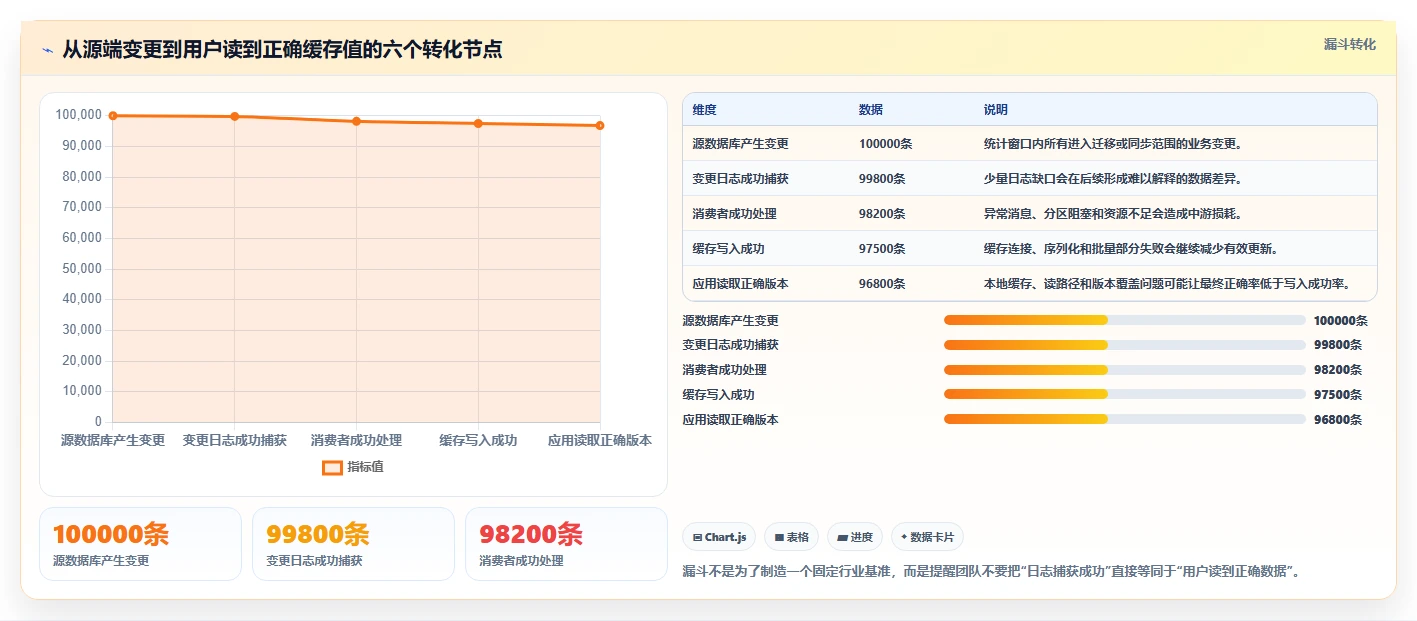Click progress value 97500条
This screenshot has width=1417, height=621.
[x=1338, y=394]
